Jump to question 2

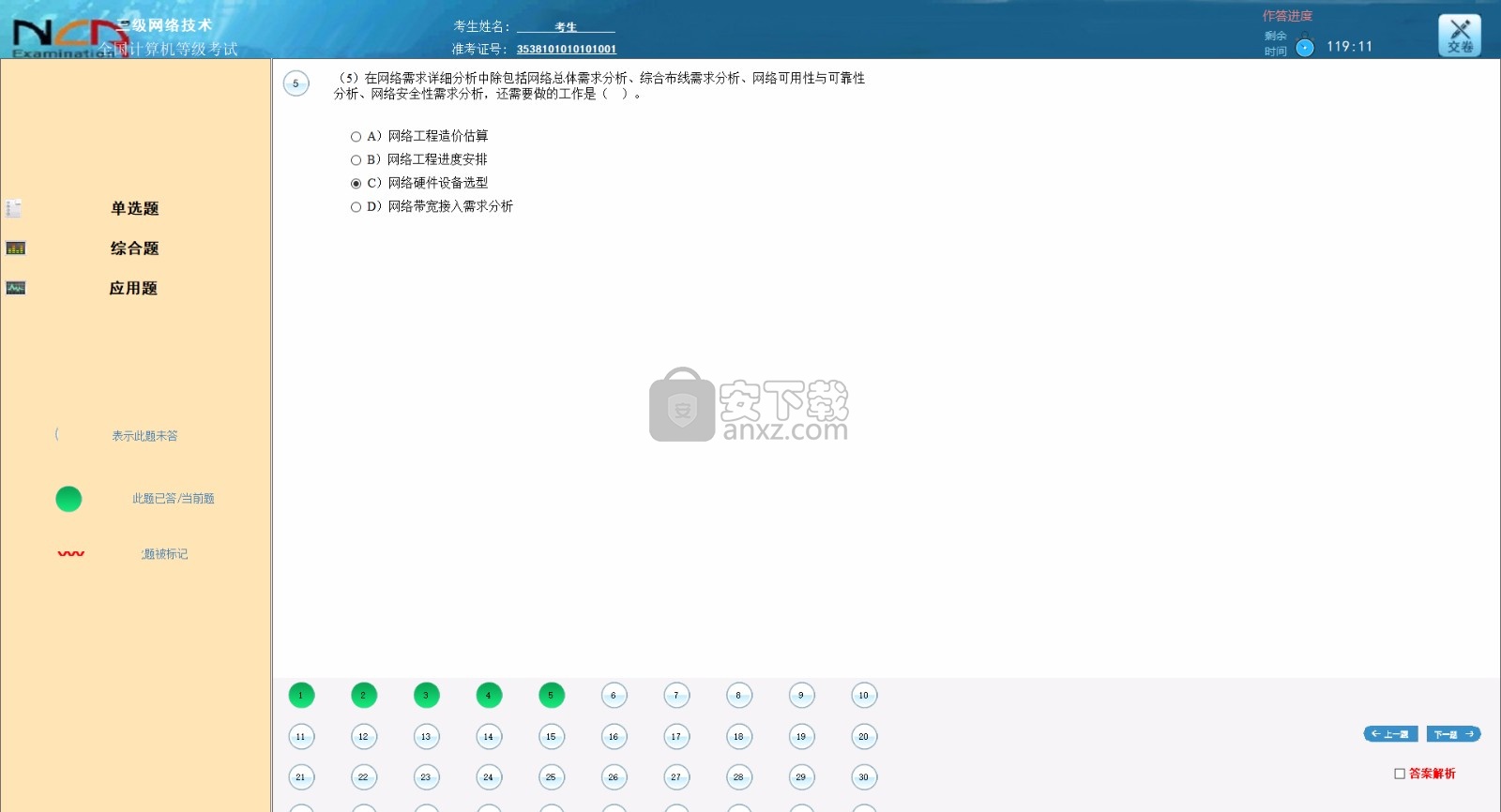tap(364, 695)
